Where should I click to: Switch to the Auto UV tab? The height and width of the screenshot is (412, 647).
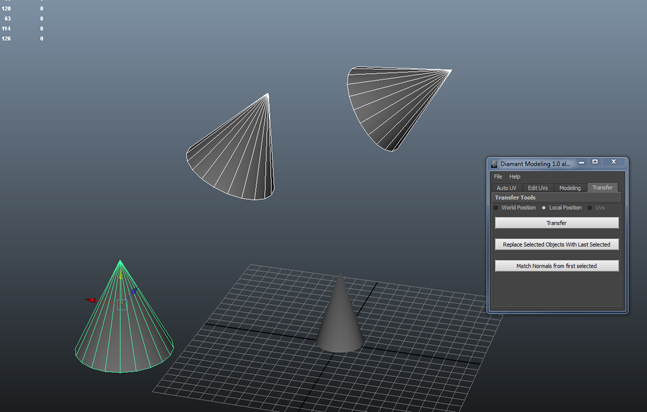coord(507,188)
